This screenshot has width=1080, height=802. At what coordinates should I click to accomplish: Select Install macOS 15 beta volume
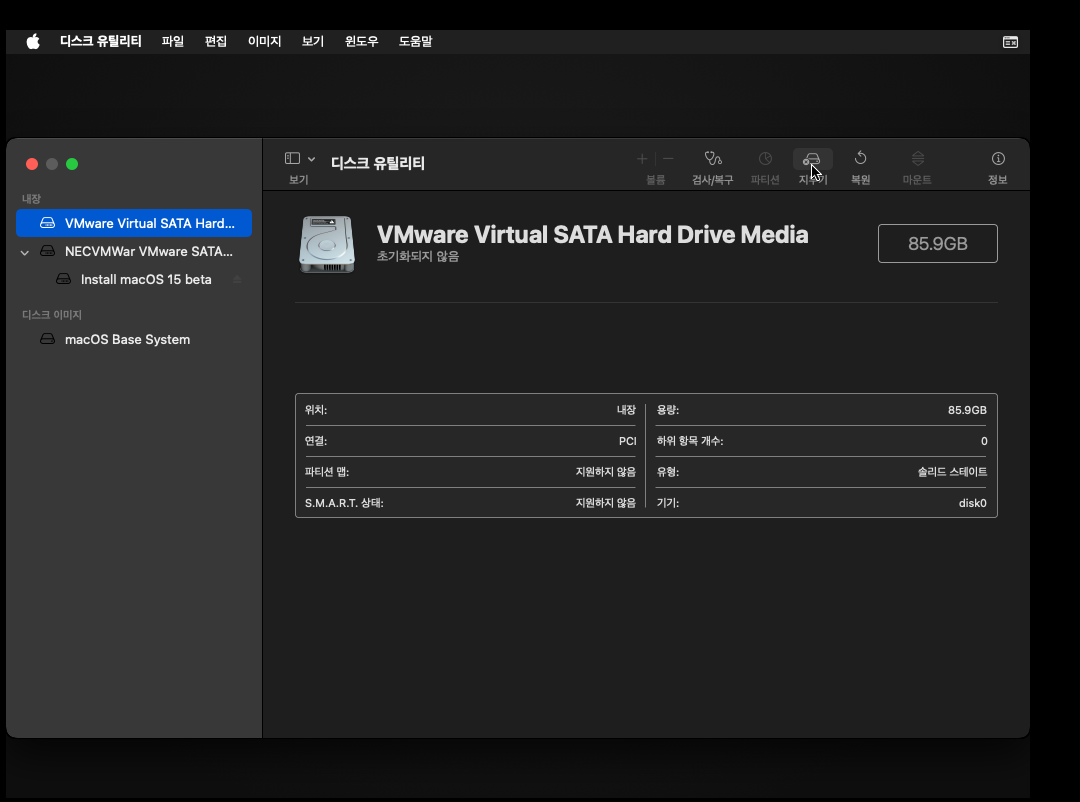click(x=134, y=279)
